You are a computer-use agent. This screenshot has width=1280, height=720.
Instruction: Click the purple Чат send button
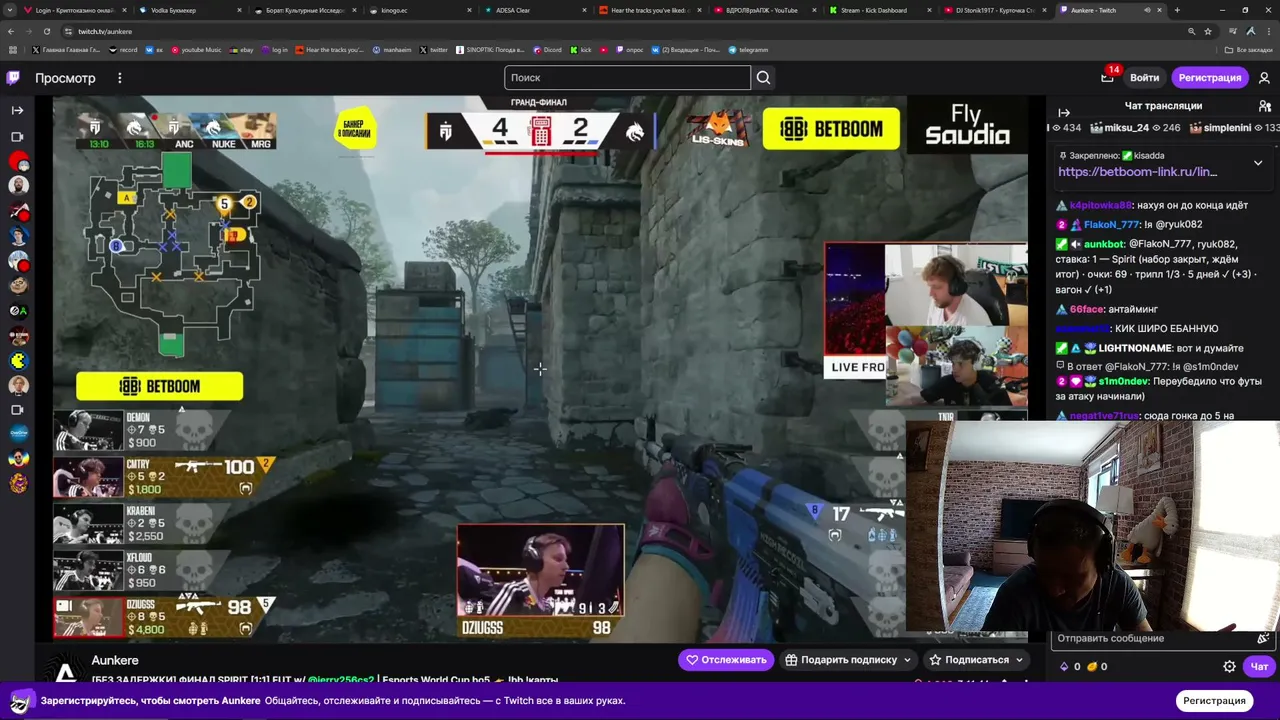[x=1259, y=666]
